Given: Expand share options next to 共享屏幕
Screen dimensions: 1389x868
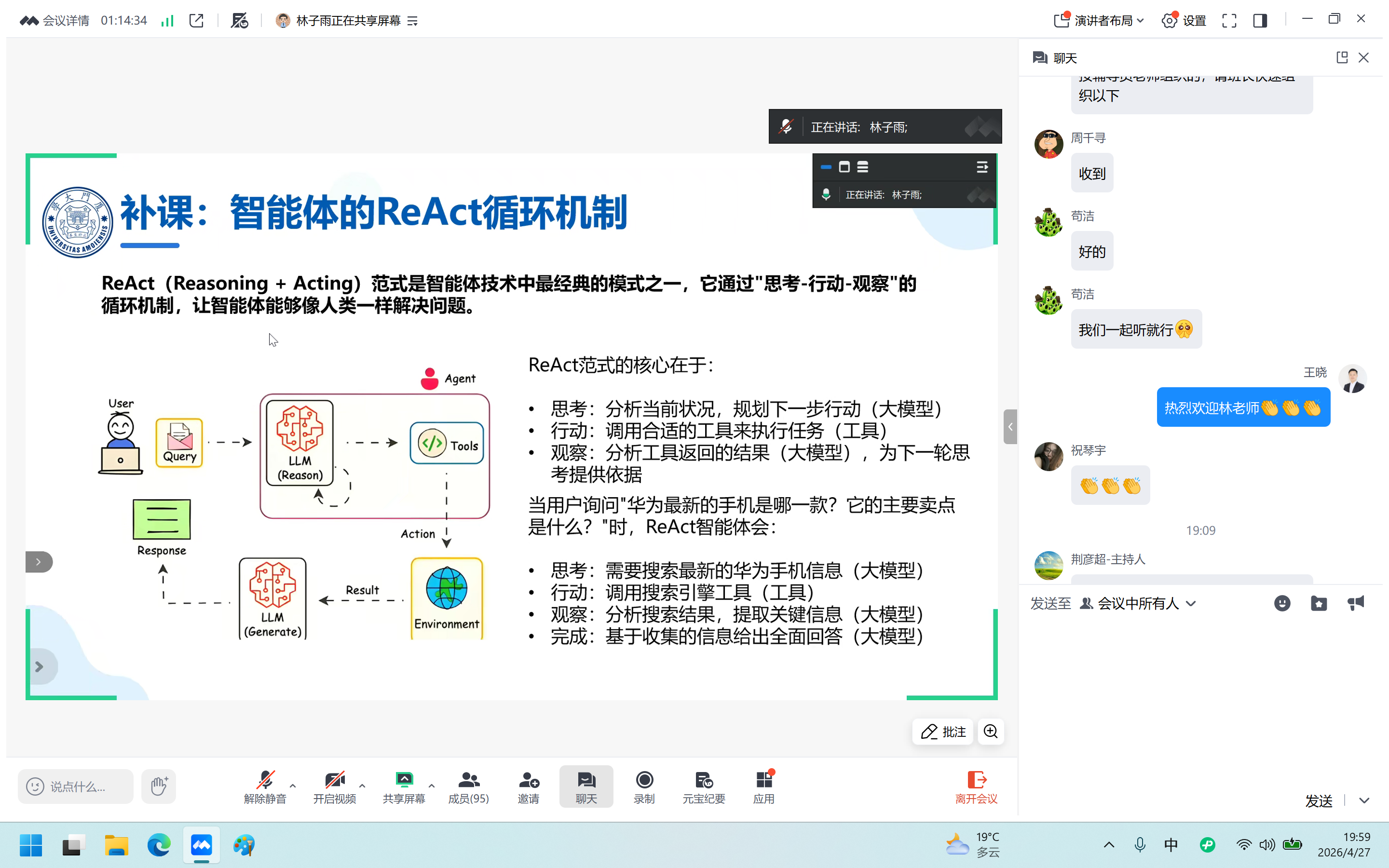Looking at the screenshot, I should [x=432, y=786].
